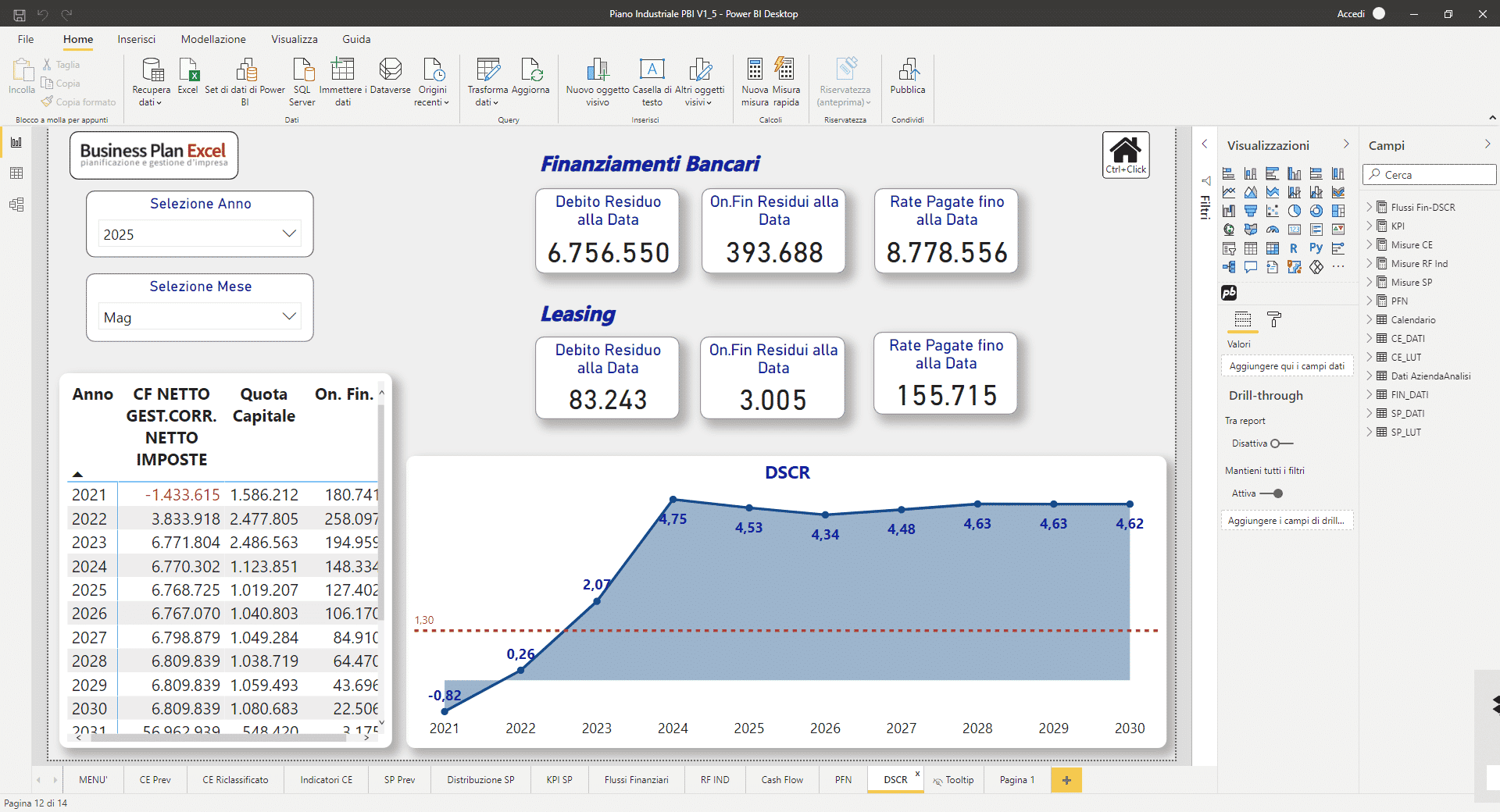Switch to the Cash Flow page tab
The image size is (1500, 812).
781,780
